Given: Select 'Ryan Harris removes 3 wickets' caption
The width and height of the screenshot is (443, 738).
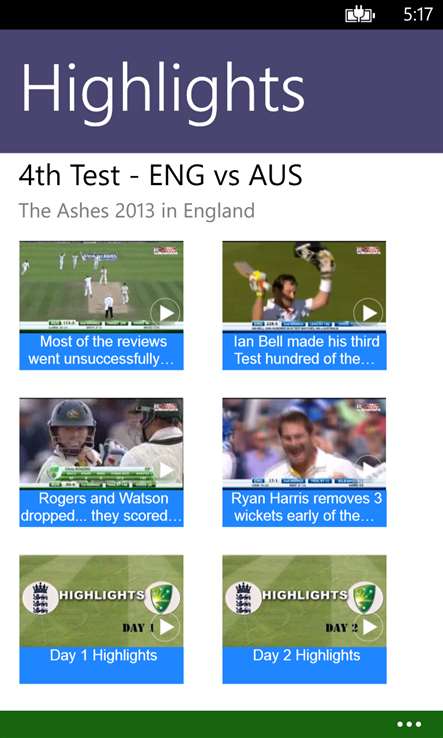Looking at the screenshot, I should tap(305, 507).
